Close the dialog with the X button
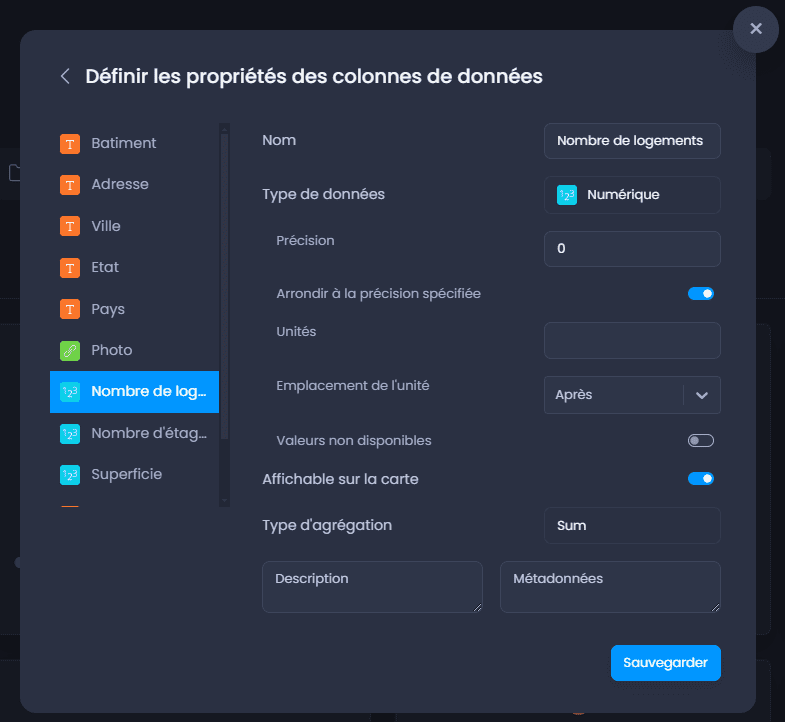This screenshot has height=722, width=785. click(x=755, y=29)
